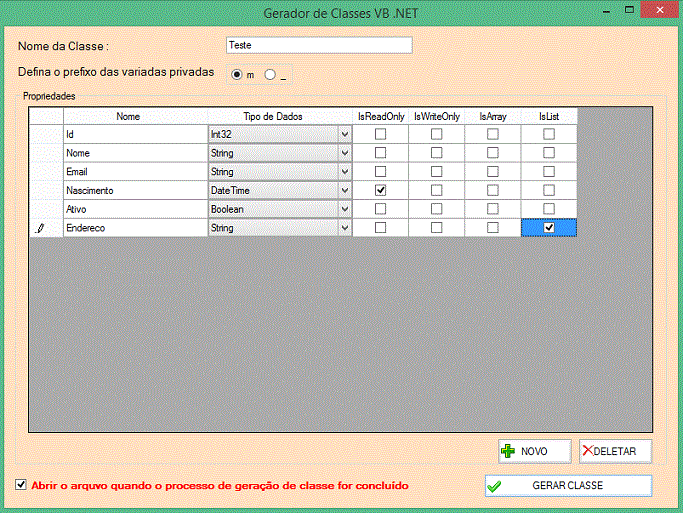The height and width of the screenshot is (513, 683).
Task: Toggle 'Abrir o arquivo' open-file checkbox
Action: coord(20,485)
